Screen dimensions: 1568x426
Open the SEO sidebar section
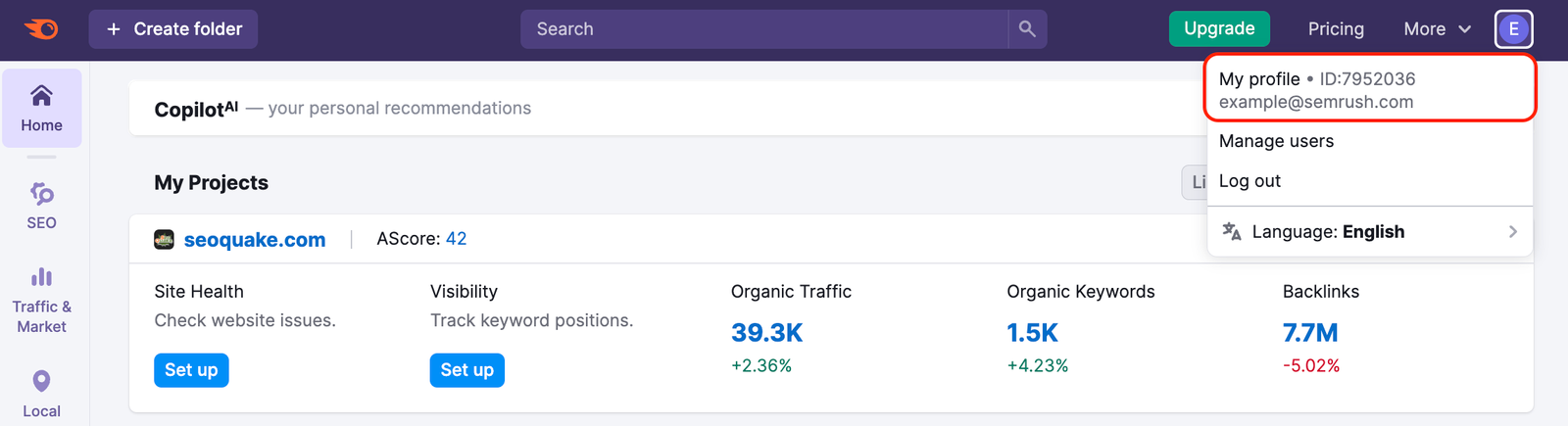[41, 206]
